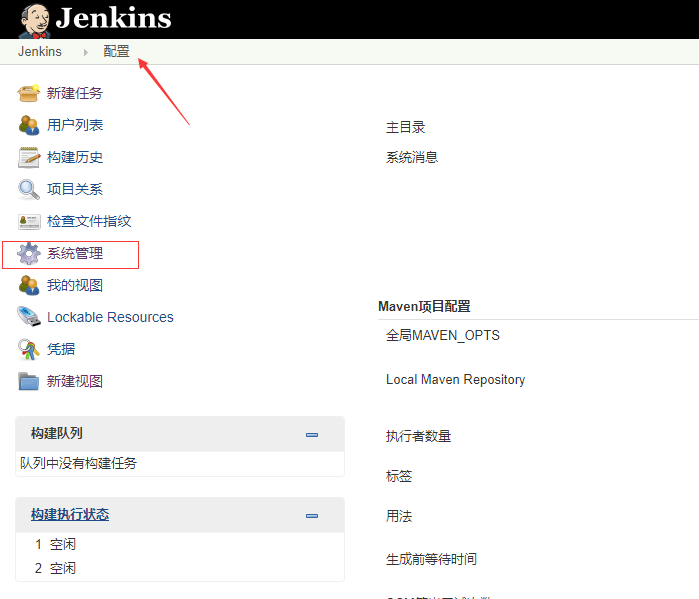699x599 pixels.
Task: Open the 构建执行状态 heading link
Action: pos(70,515)
